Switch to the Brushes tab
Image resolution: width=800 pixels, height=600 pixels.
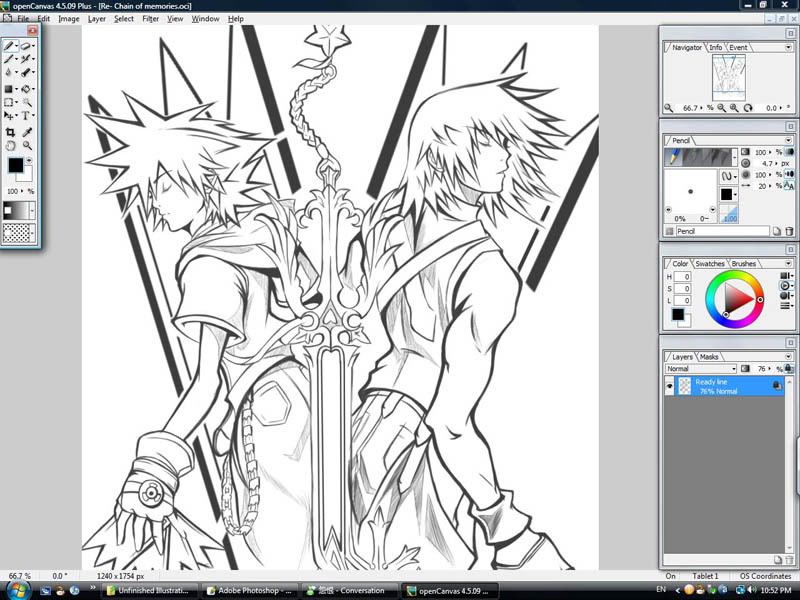pyautogui.click(x=743, y=264)
